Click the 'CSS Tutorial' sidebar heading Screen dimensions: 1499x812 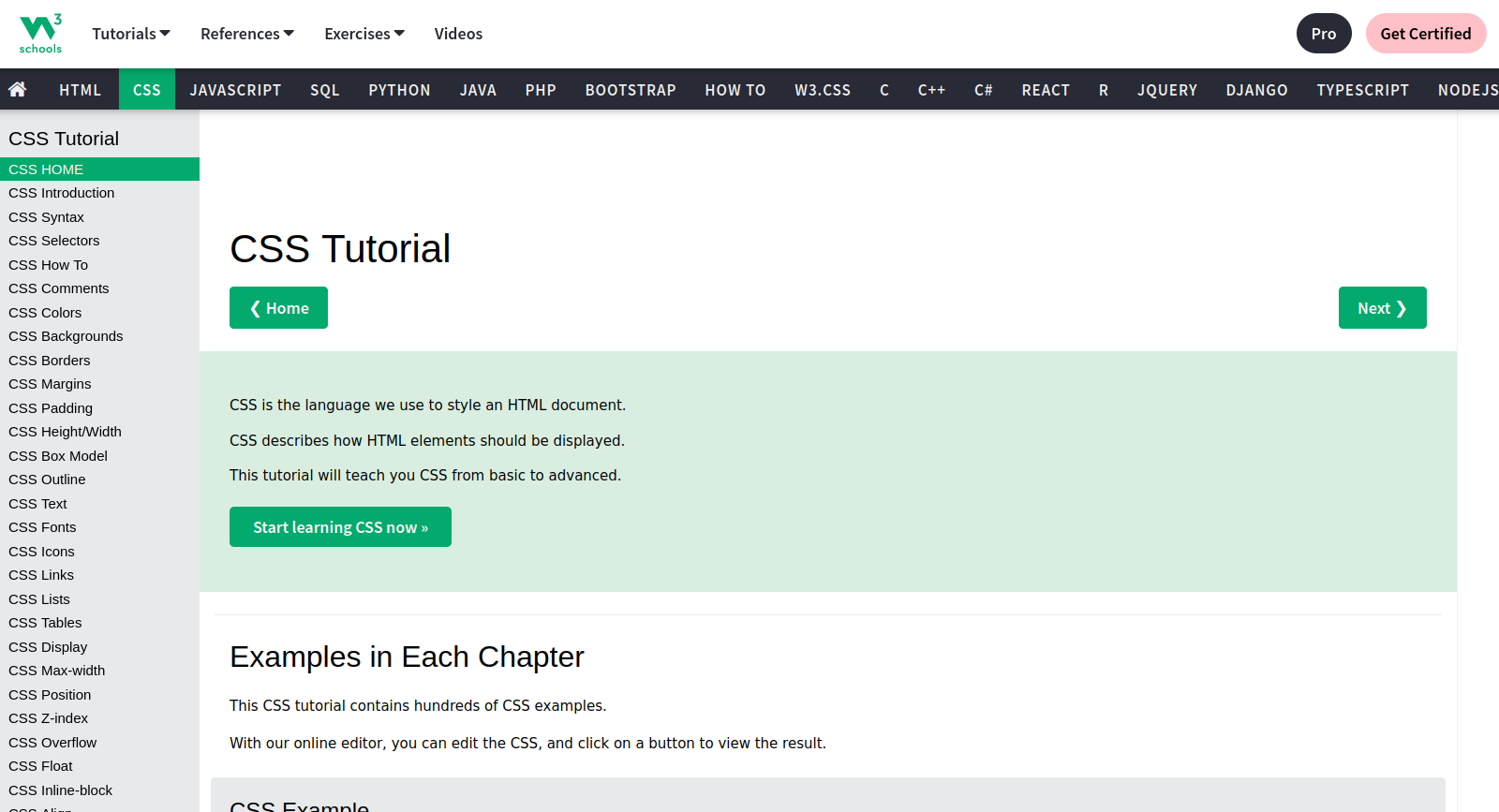[64, 139]
